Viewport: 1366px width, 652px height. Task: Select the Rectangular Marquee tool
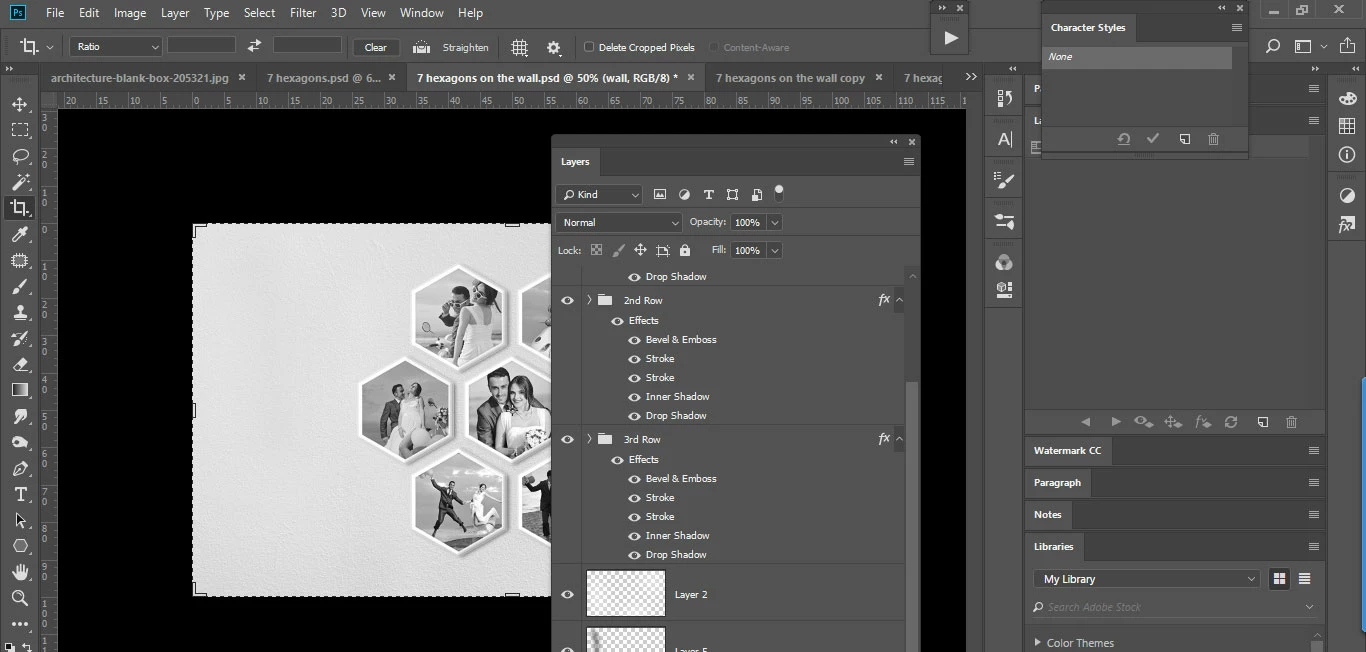point(20,130)
